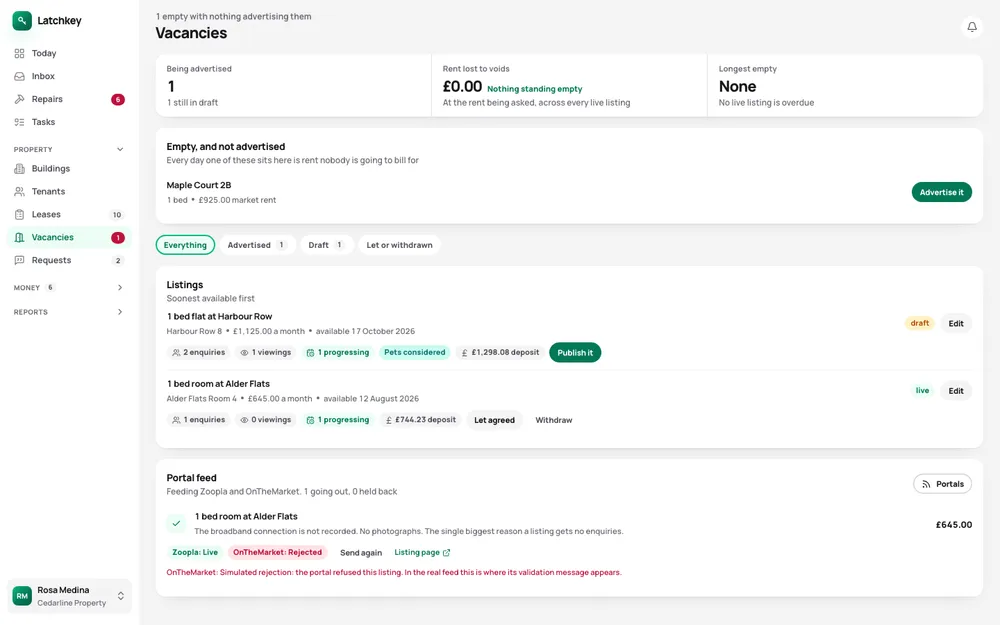The height and width of the screenshot is (625, 1000).
Task: Open the Inbox page
Action: (x=69, y=77)
